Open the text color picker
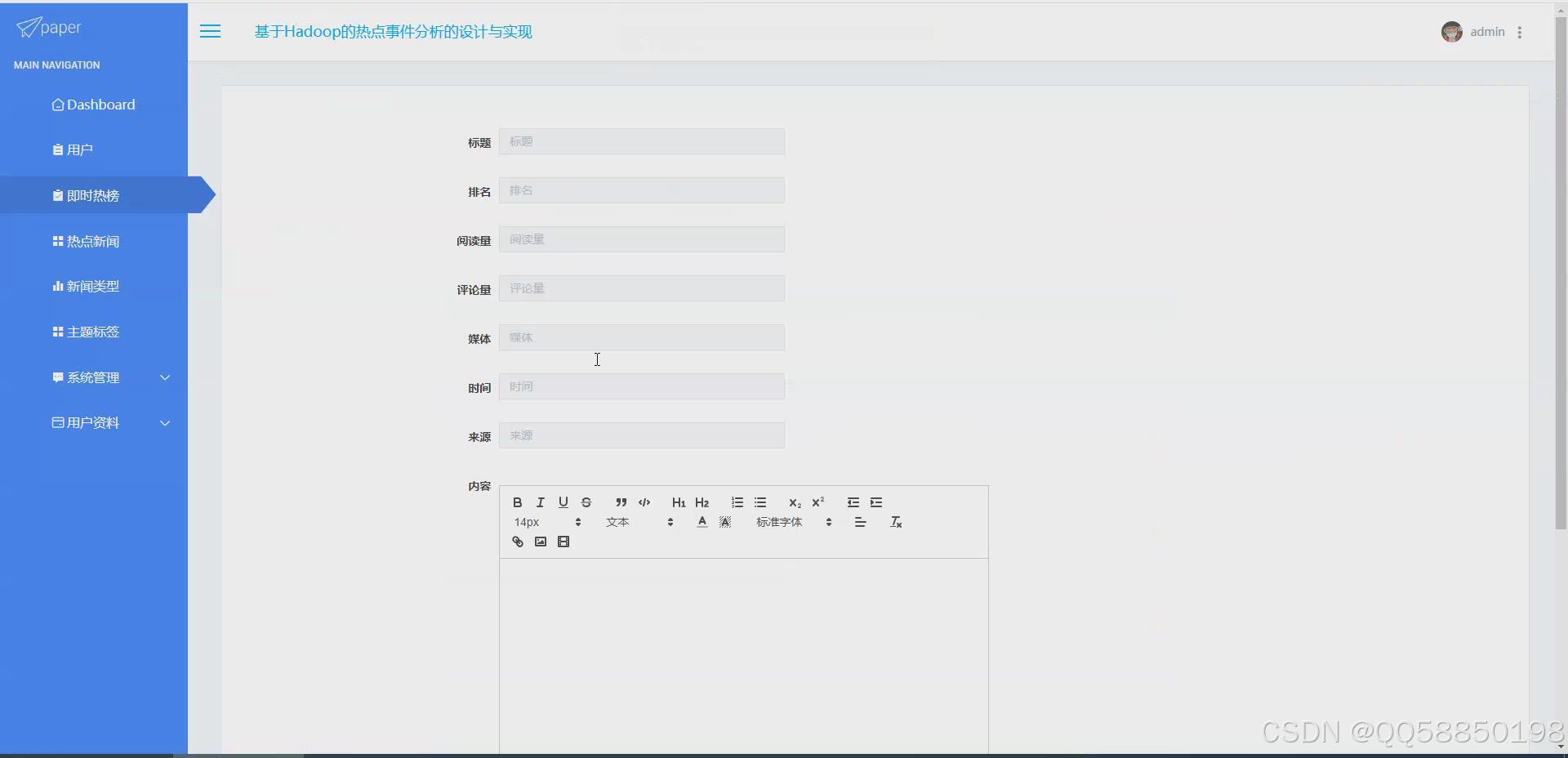This screenshot has height=758, width=1568. [701, 521]
